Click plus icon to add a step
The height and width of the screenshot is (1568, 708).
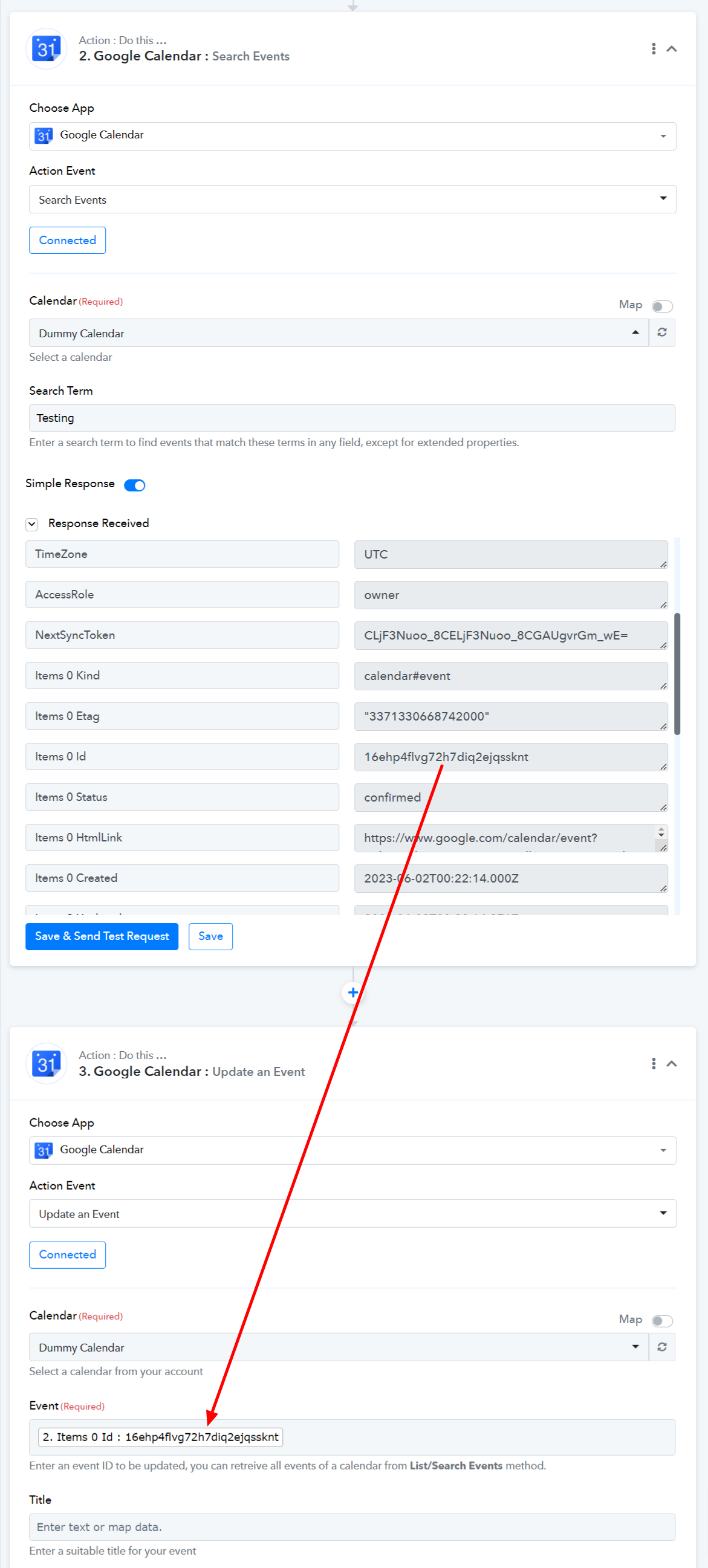click(x=352, y=992)
